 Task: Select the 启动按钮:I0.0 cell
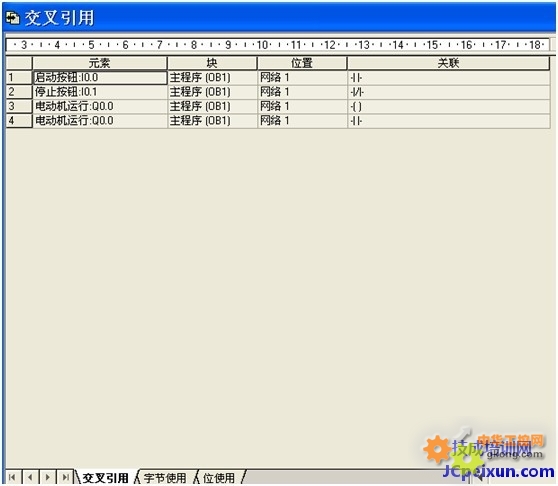click(x=100, y=78)
